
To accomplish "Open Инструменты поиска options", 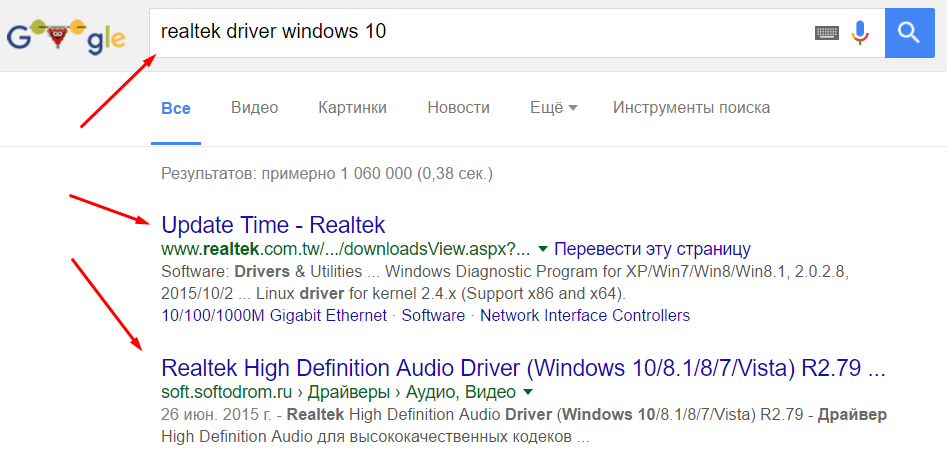I will (x=691, y=108).
